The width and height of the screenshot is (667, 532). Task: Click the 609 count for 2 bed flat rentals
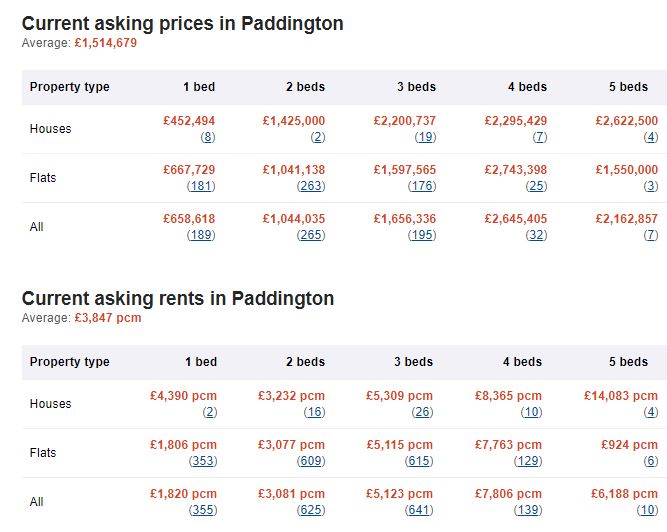311,461
